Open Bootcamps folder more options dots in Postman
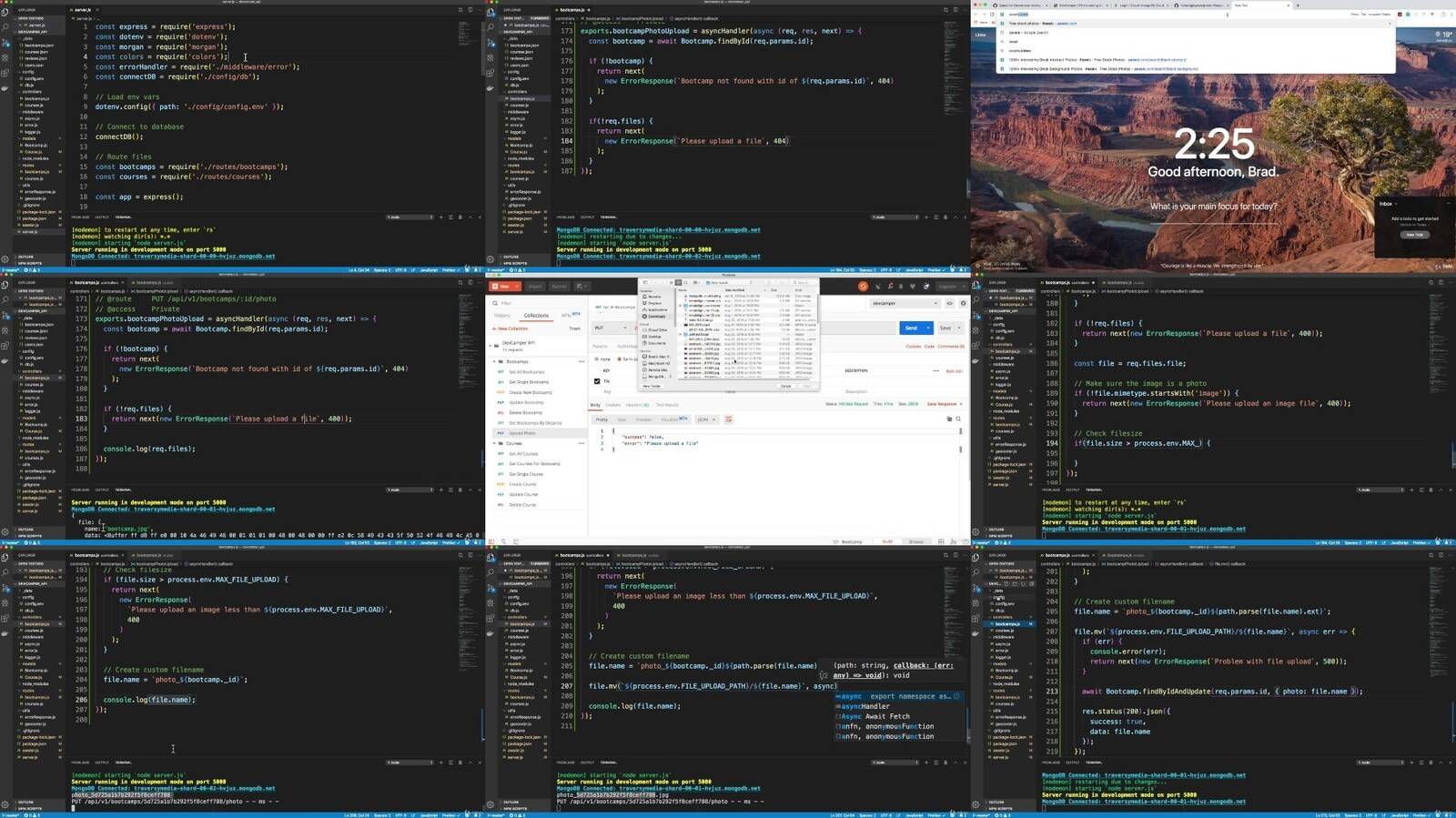 pyautogui.click(x=581, y=361)
